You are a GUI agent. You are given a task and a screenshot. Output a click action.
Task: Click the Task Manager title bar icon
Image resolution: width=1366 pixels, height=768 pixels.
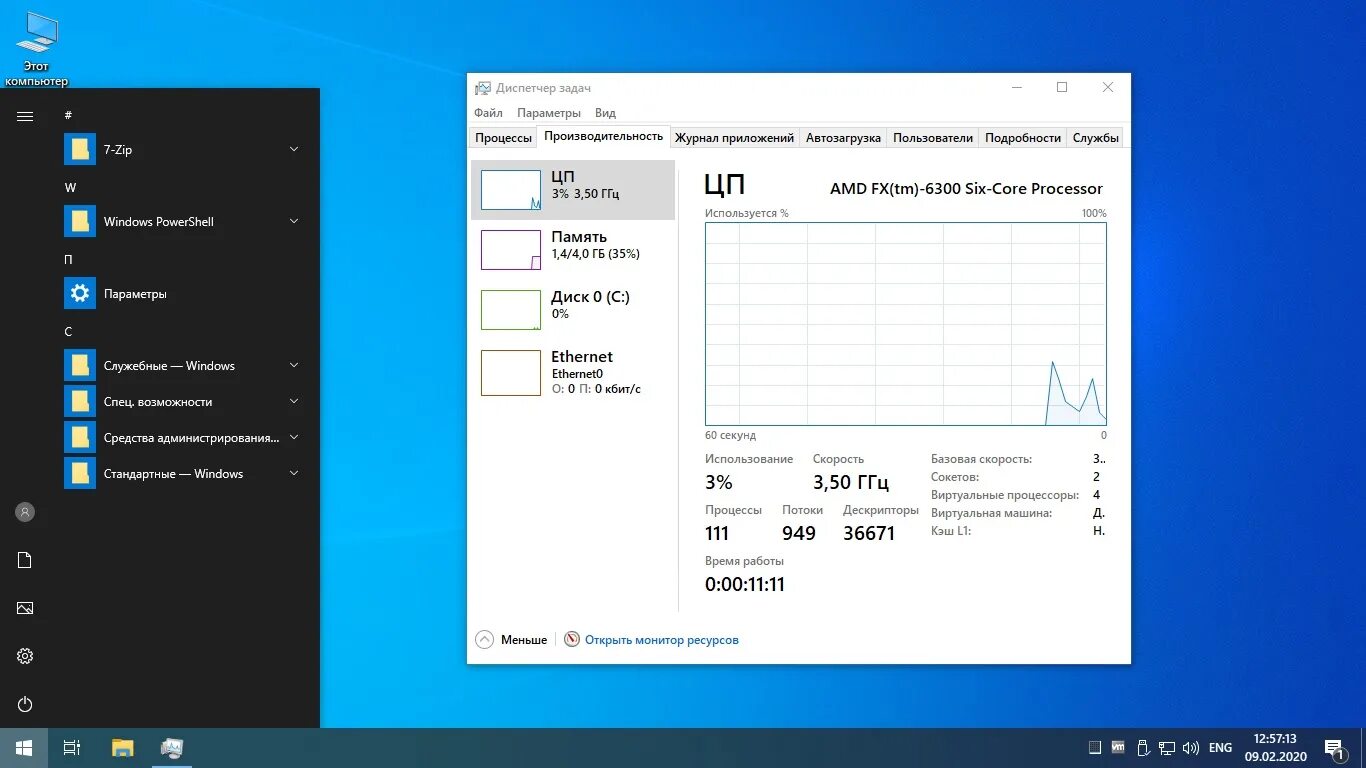click(x=483, y=88)
